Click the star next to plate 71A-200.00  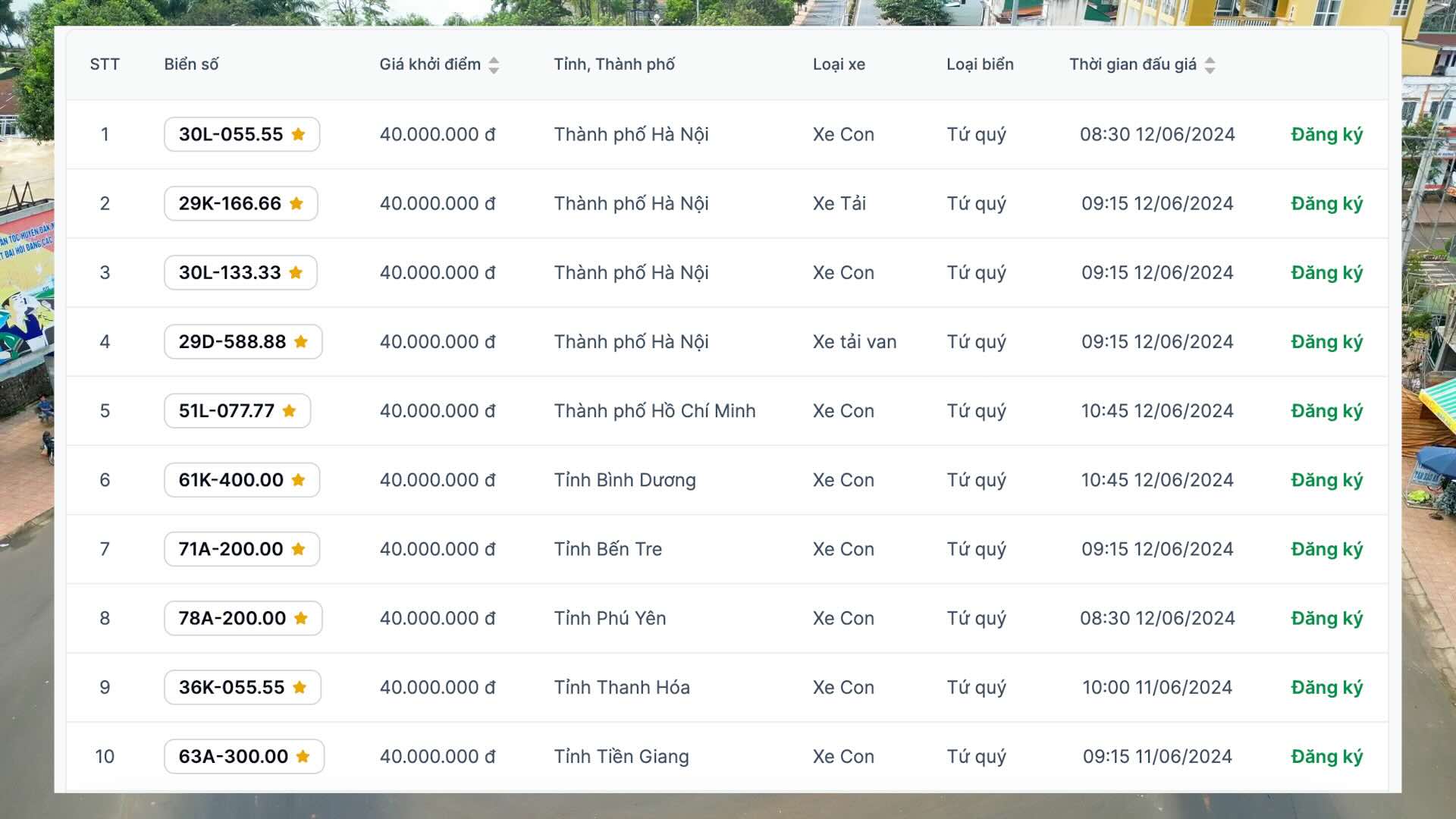pos(298,549)
